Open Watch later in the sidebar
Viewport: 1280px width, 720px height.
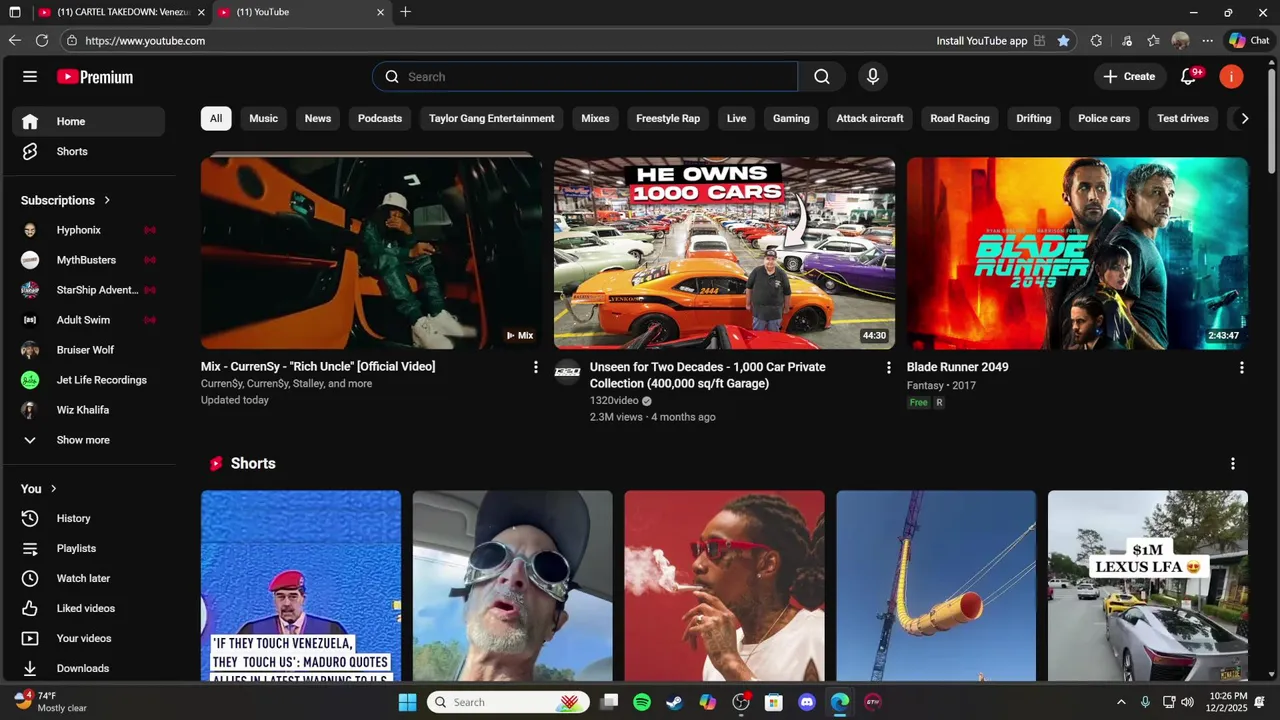click(x=88, y=579)
